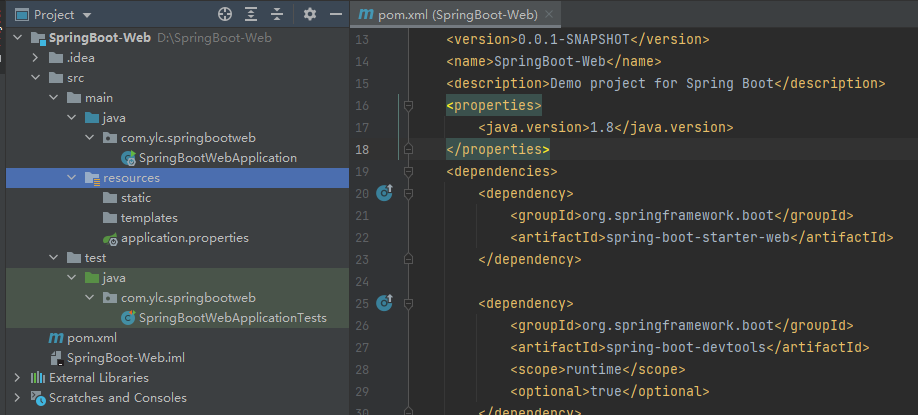Click the gutter dependency icon on line 25
The image size is (918, 415).
point(385,302)
